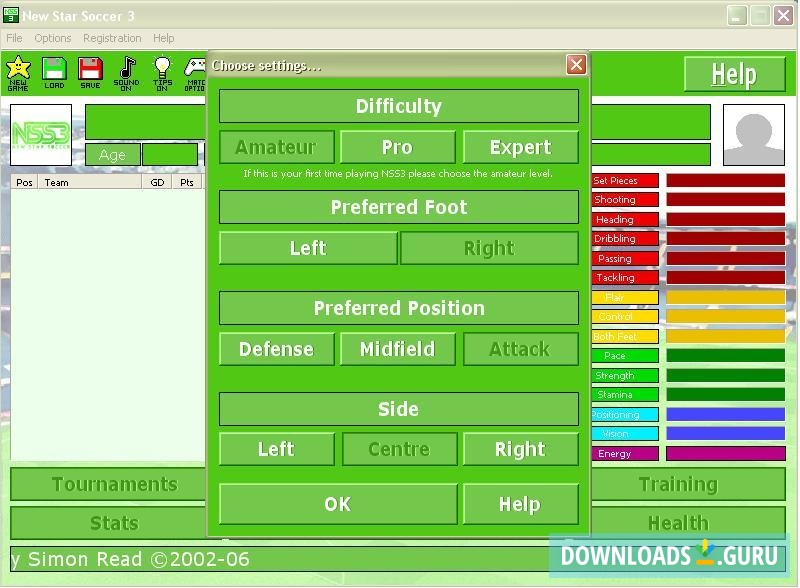This screenshot has width=800, height=588.
Task: Click the Flair skill bar
Action: (726, 298)
